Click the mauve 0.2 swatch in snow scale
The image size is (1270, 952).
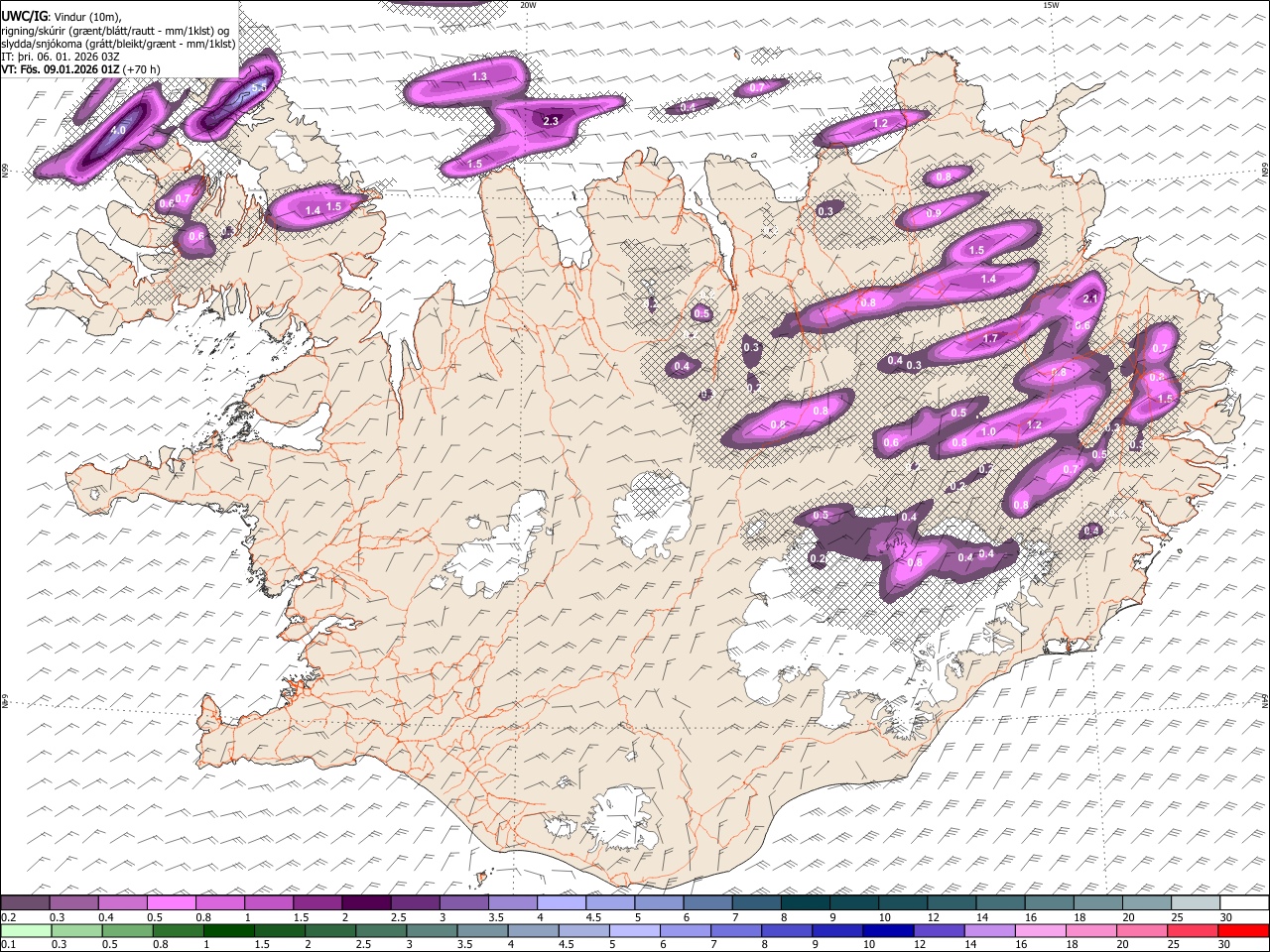25,902
